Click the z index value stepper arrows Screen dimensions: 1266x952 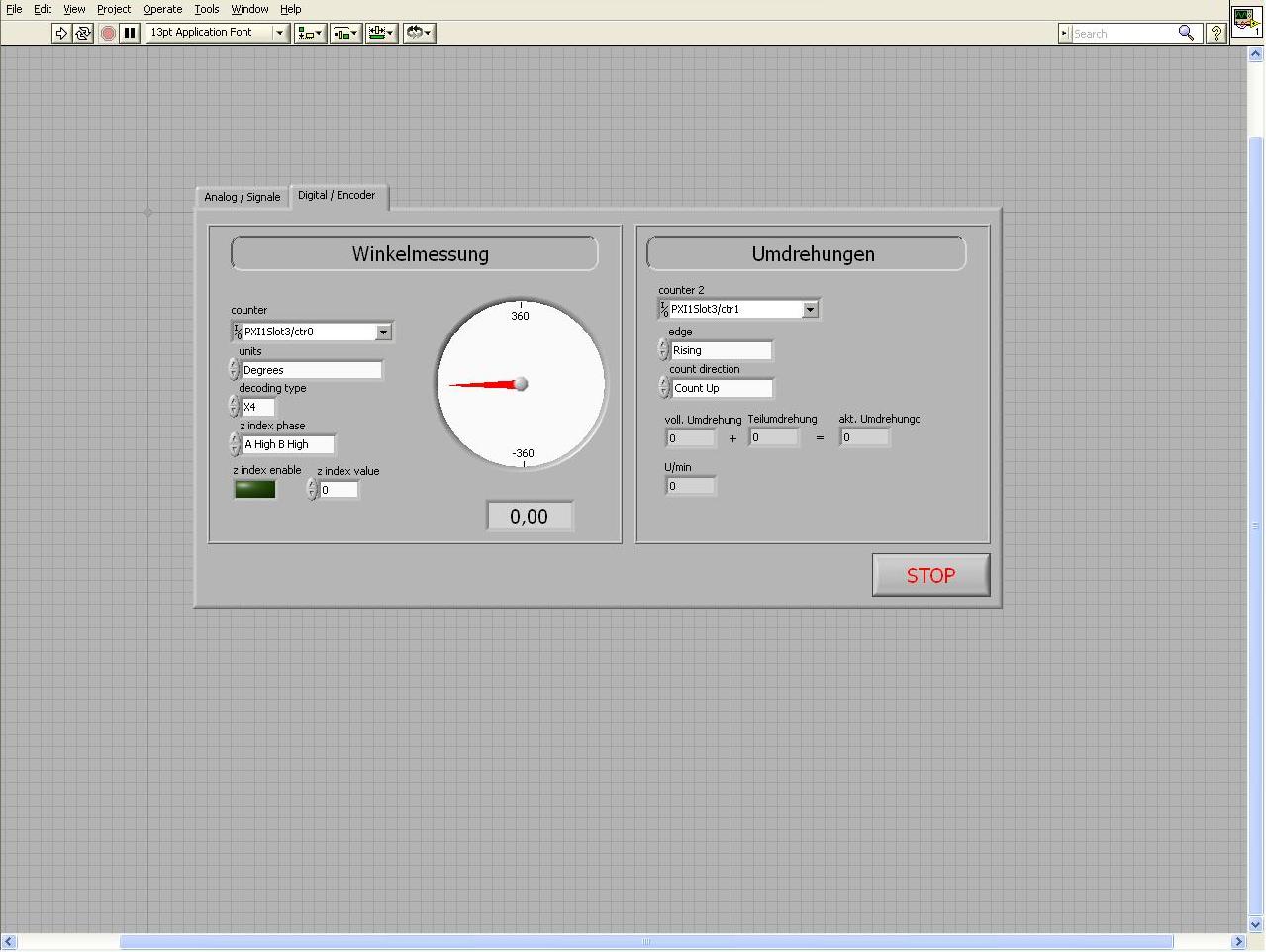[x=312, y=489]
